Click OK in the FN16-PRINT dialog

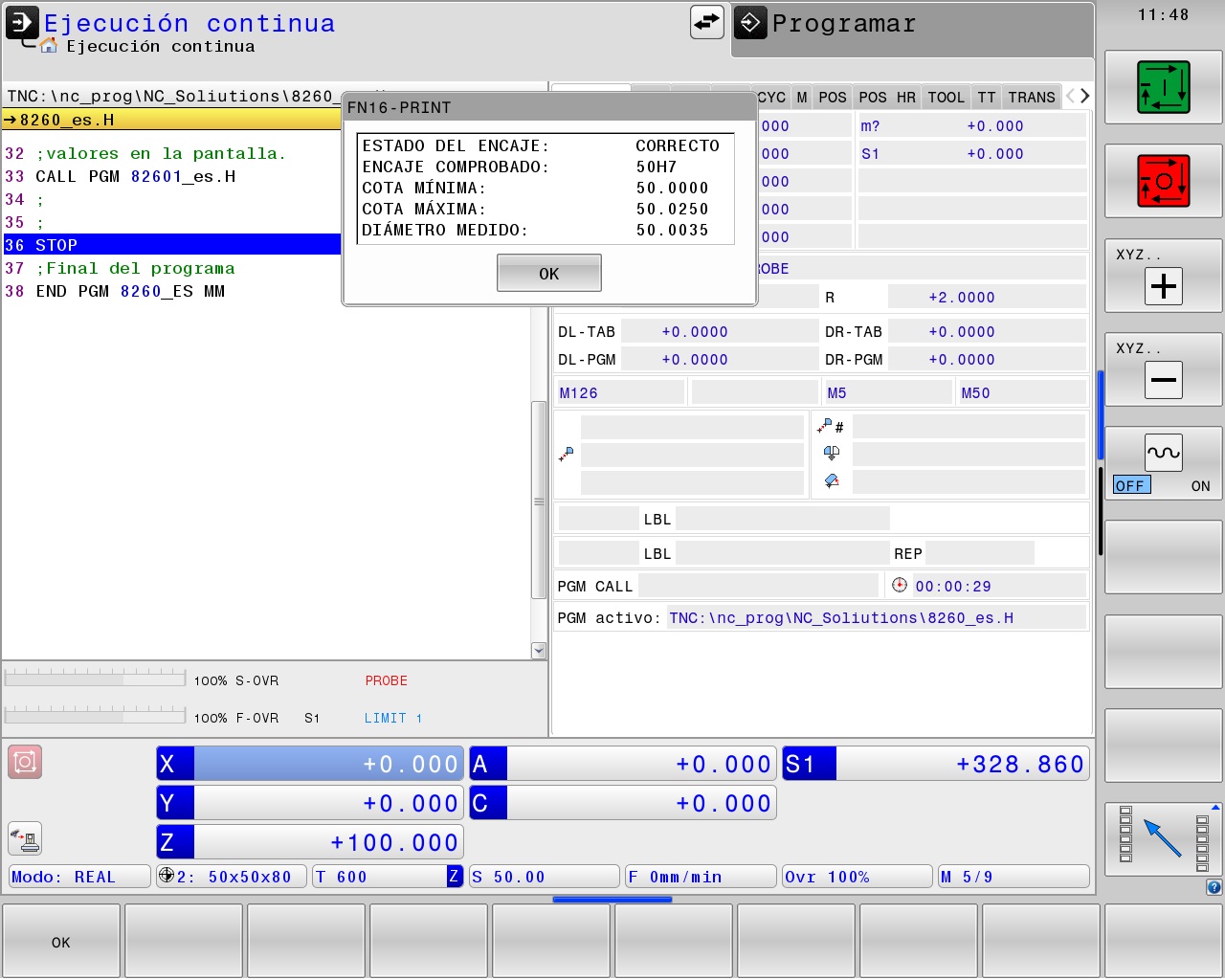[x=548, y=273]
